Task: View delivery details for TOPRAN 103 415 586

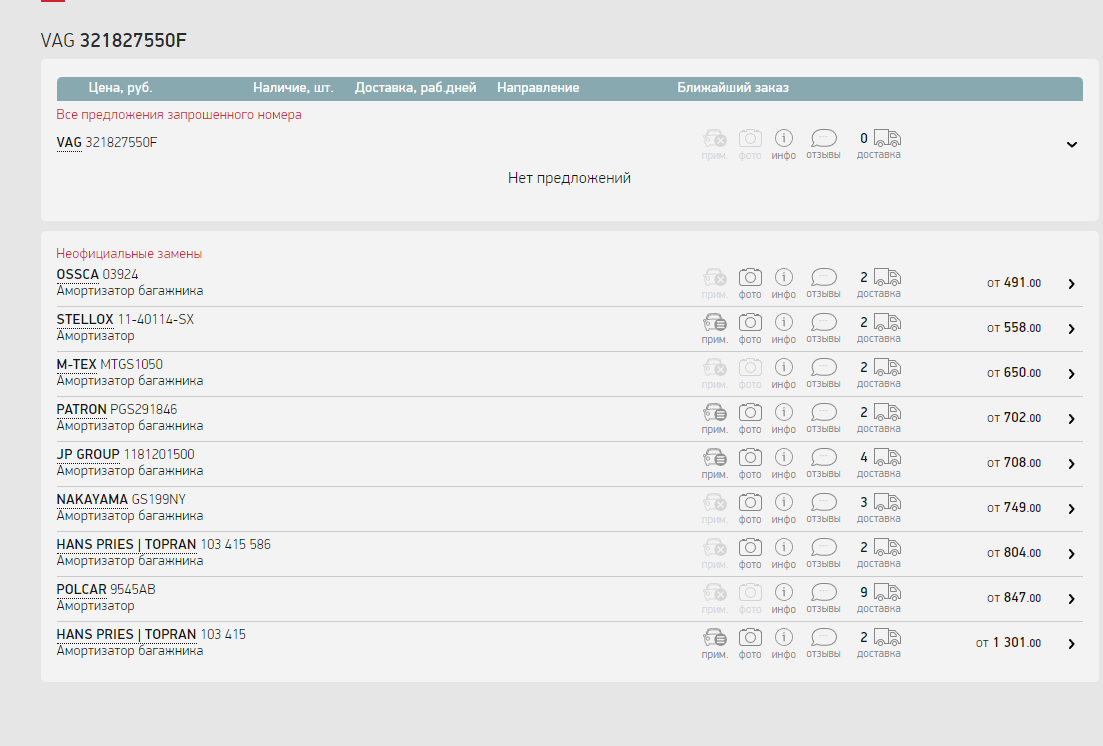Action: coord(879,554)
